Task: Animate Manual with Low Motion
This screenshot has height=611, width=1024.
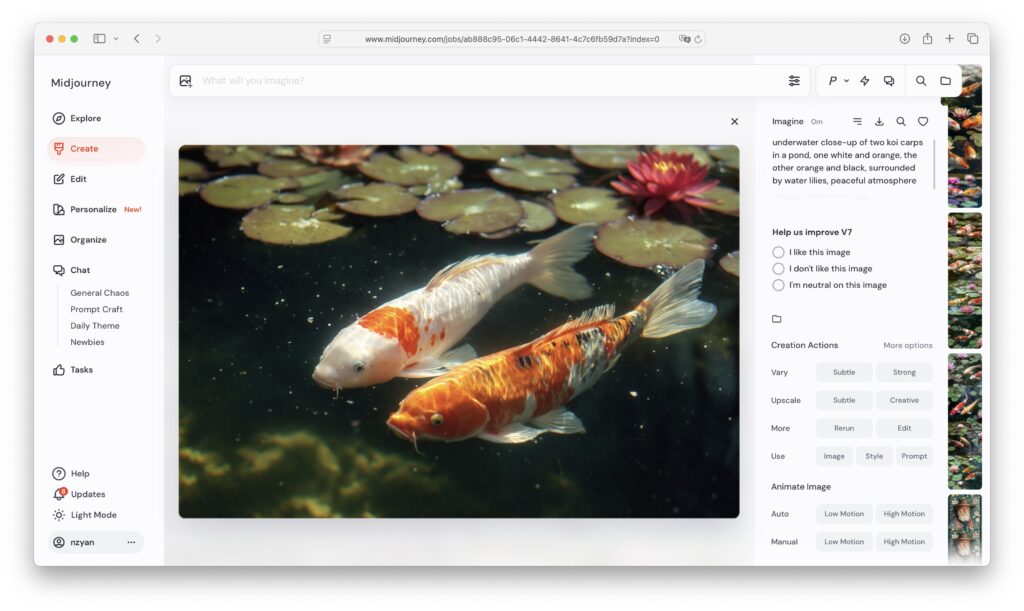Action: [844, 542]
